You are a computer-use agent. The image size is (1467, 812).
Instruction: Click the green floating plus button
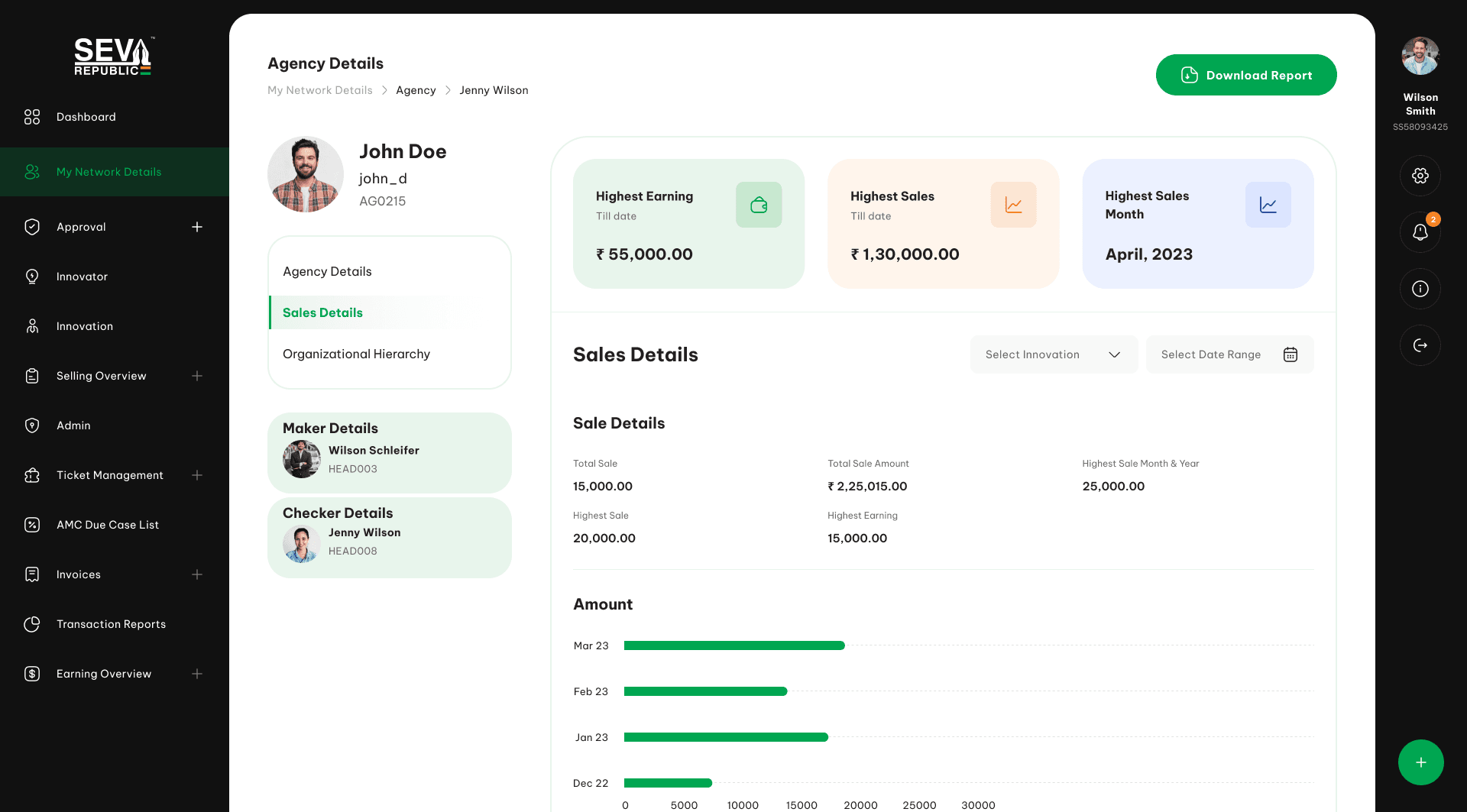[x=1420, y=762]
